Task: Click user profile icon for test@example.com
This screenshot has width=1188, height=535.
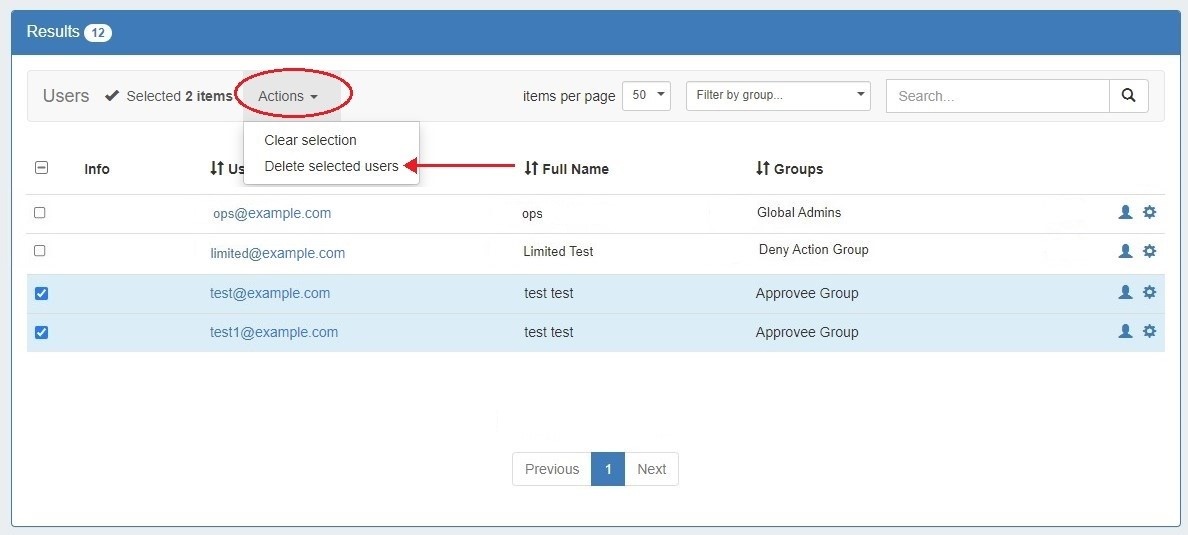Action: point(1125,292)
